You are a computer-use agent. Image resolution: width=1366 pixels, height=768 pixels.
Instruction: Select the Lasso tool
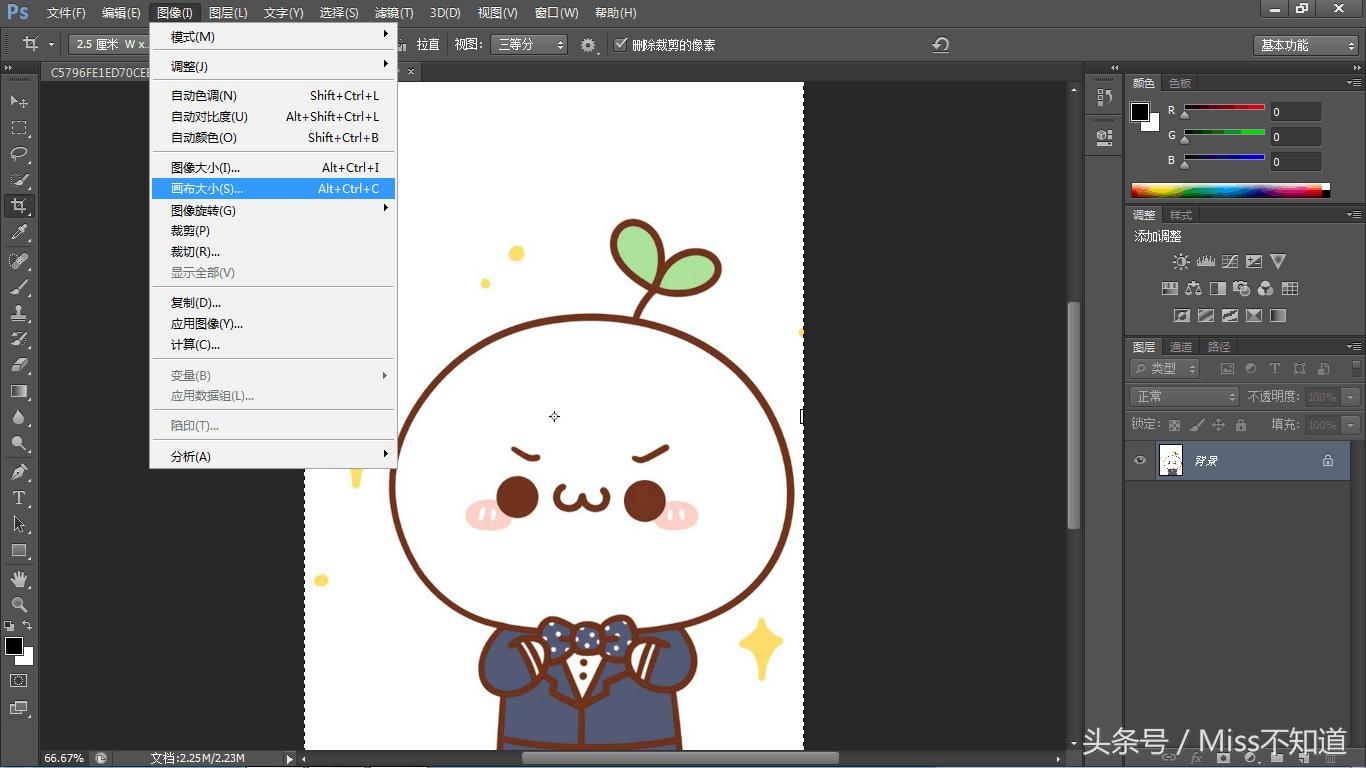pyautogui.click(x=19, y=154)
